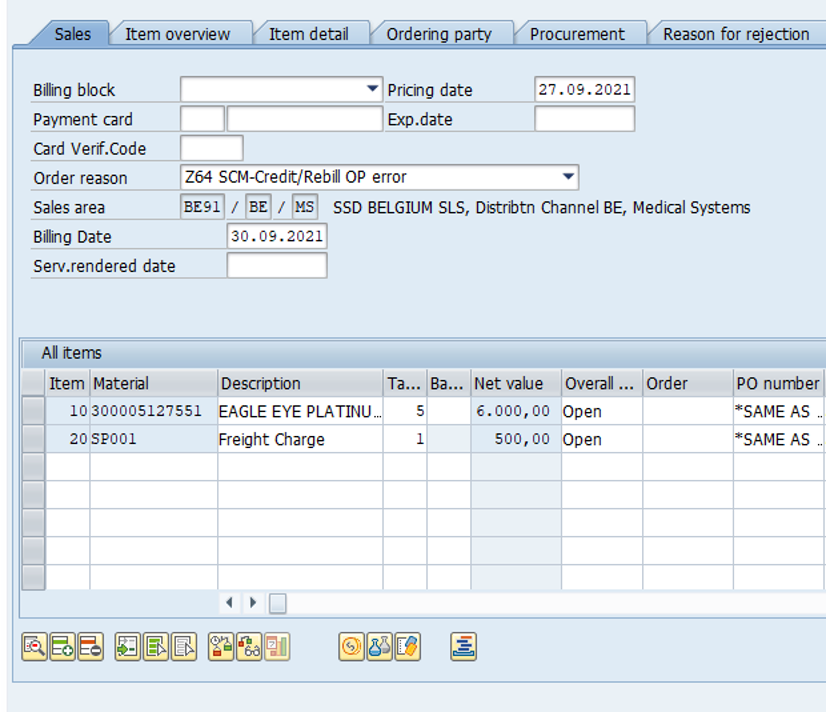This screenshot has height=712, width=826.
Task: Click the Net value column header
Action: pyautogui.click(x=516, y=383)
